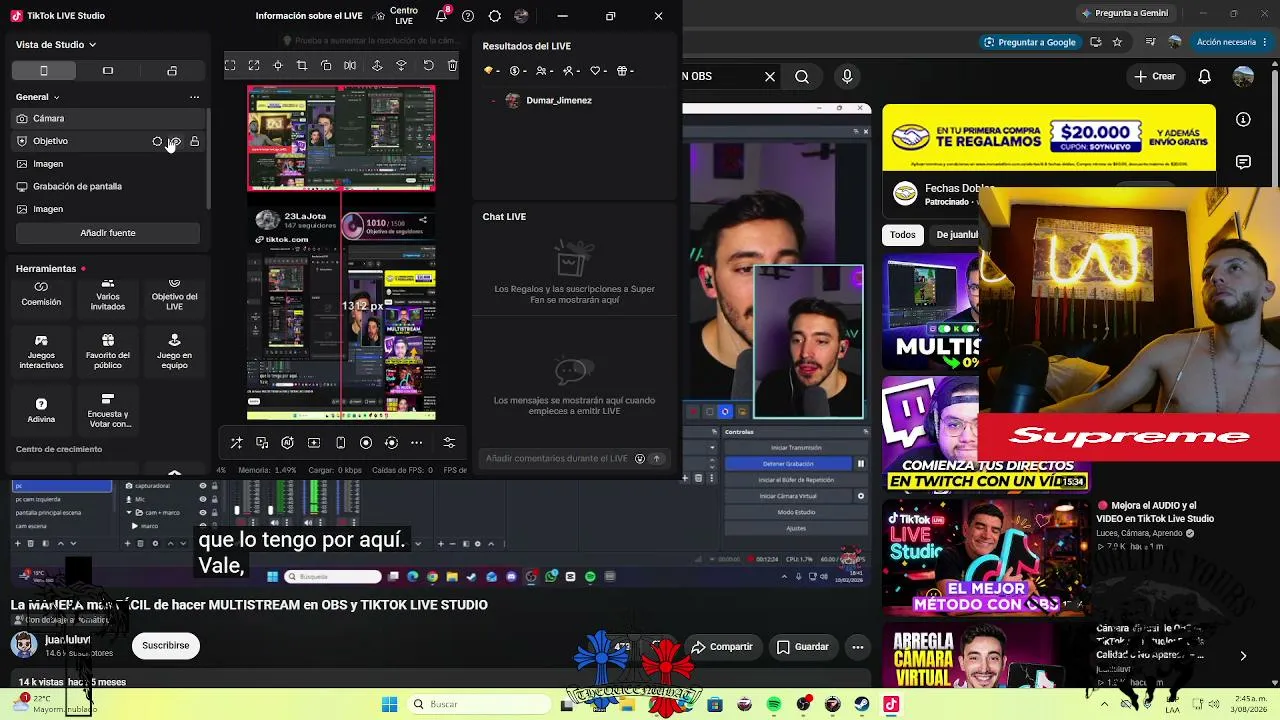Open the Adivina tool
The height and width of the screenshot is (720, 1280).
[x=41, y=409]
